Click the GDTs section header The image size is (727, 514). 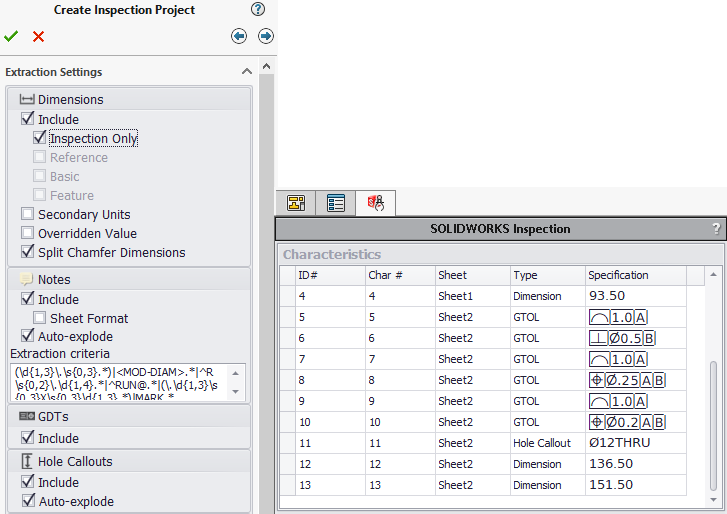[129, 416]
